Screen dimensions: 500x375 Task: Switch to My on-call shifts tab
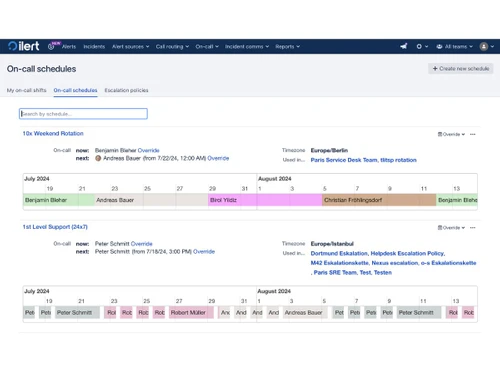pyautogui.click(x=27, y=90)
